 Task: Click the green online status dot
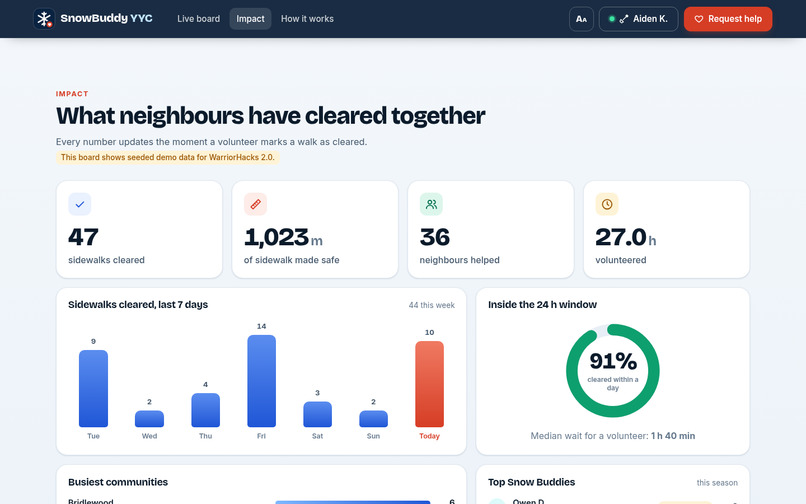click(x=612, y=19)
